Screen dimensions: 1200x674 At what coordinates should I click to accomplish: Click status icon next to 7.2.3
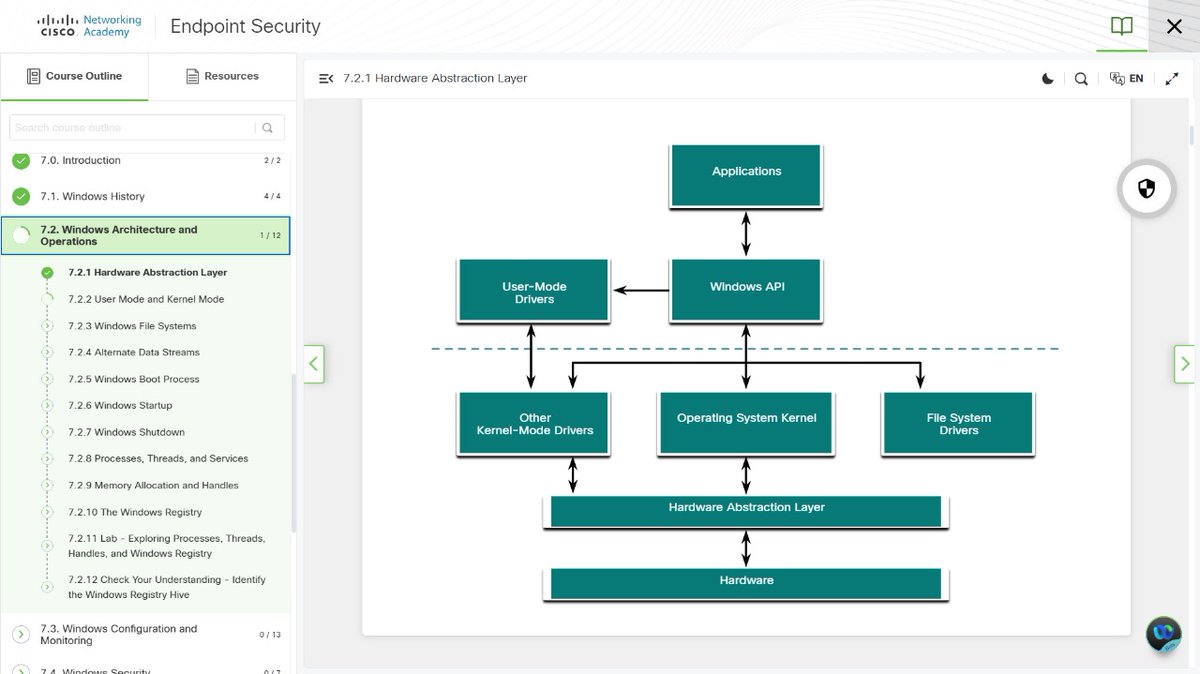[47, 326]
